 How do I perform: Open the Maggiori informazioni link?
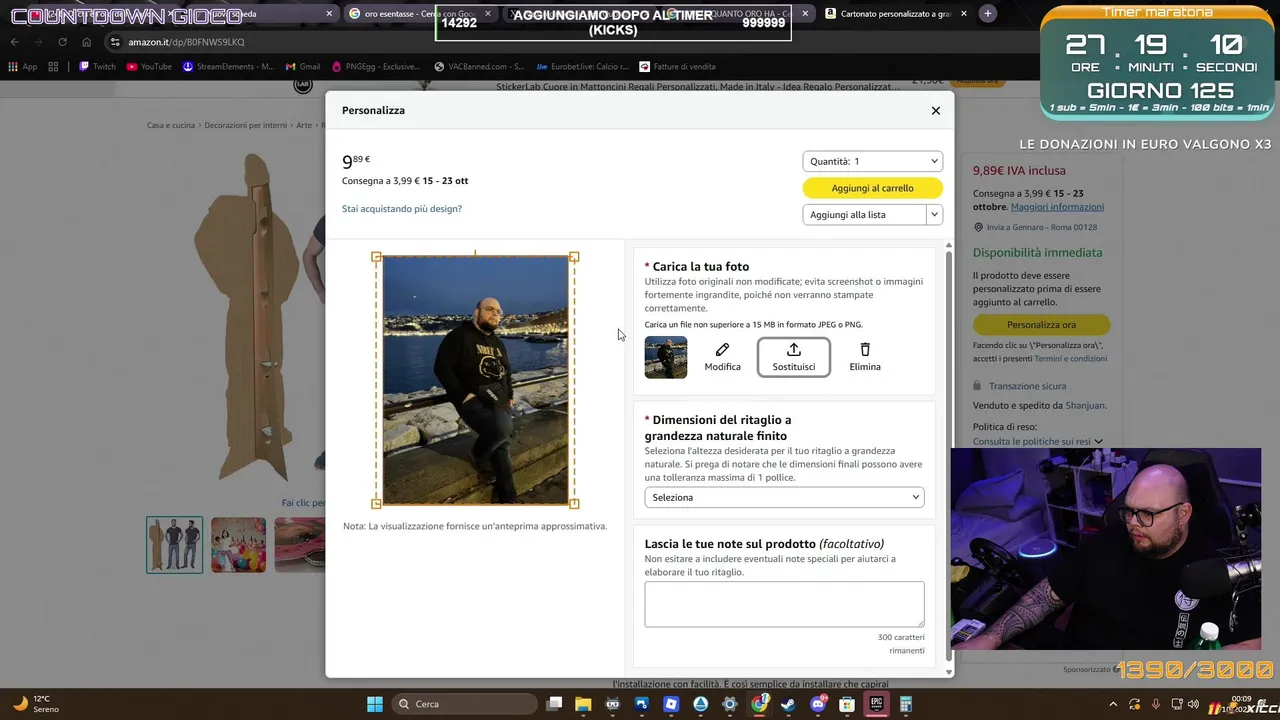[1057, 207]
